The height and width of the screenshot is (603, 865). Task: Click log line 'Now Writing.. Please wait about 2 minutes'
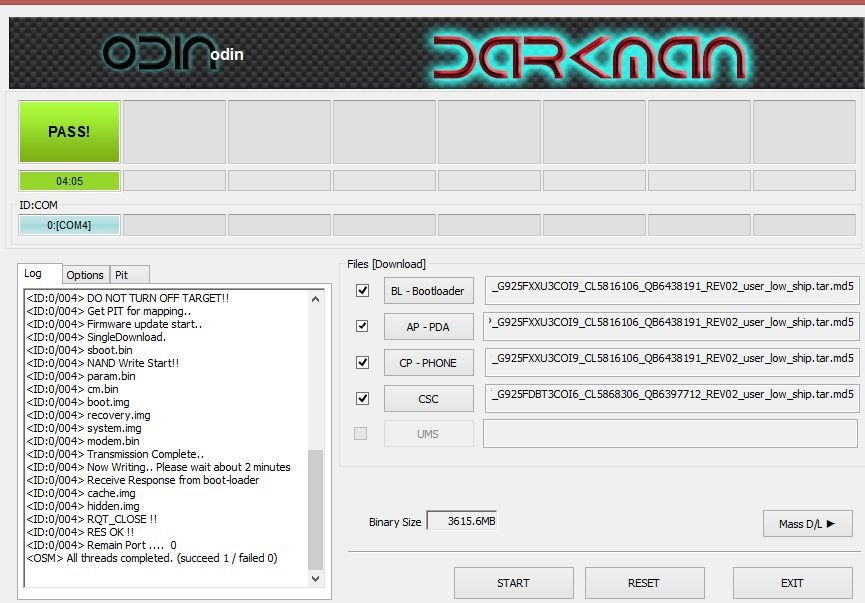[159, 467]
